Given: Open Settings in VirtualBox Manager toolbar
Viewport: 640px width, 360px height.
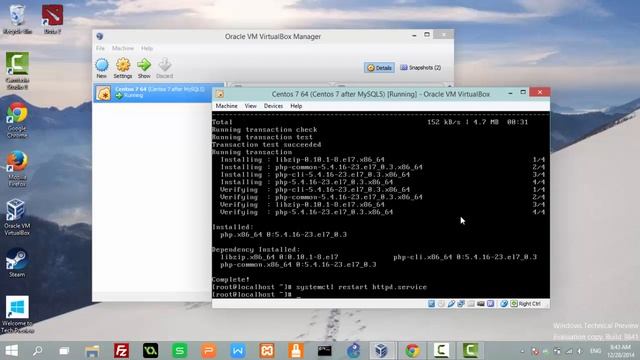Looking at the screenshot, I should 123,68.
